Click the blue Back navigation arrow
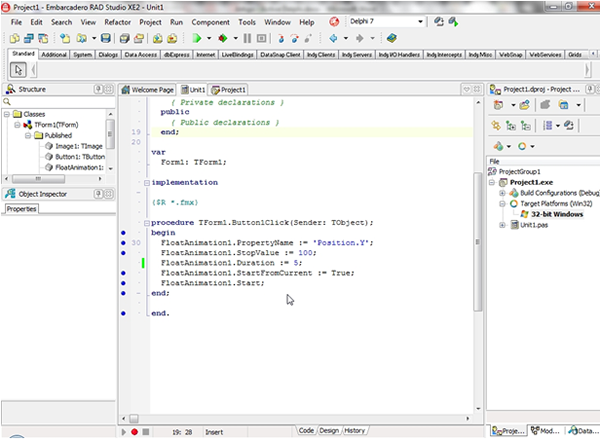Screen dimensions: 600x441 (333, 38)
